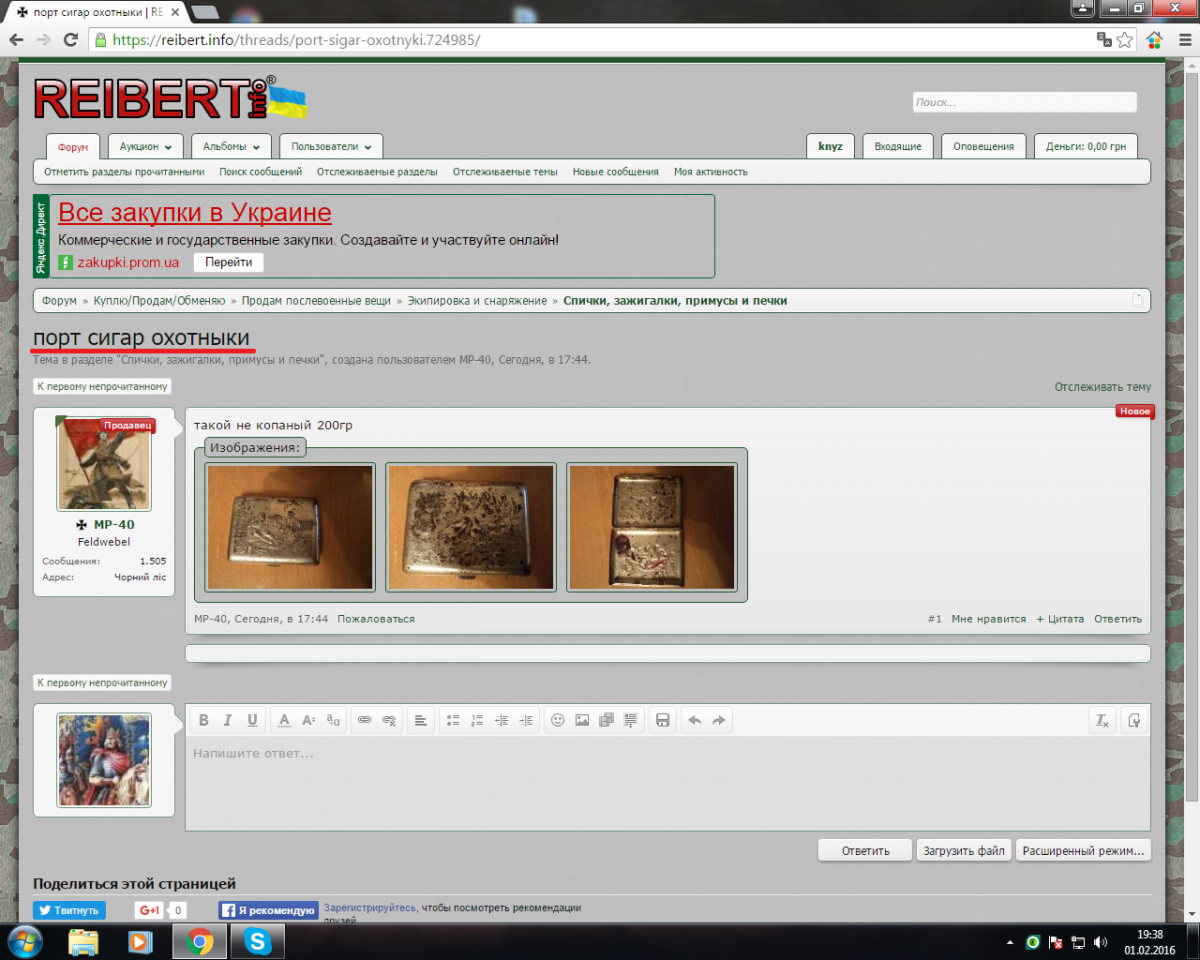The height and width of the screenshot is (960, 1200).
Task: Expand the Аукцион dropdown menu
Action: coord(145,146)
